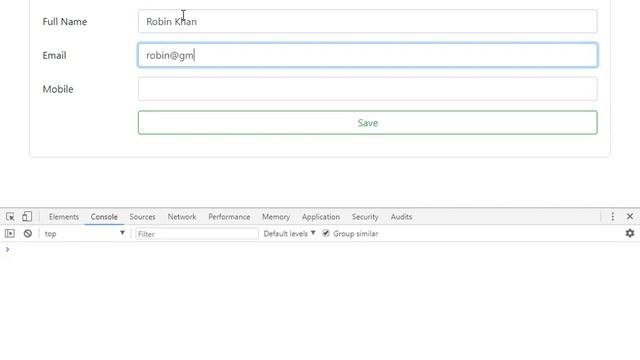Toggle the device toolbar icon
Image resolution: width=640 pixels, height=360 pixels.
(x=27, y=216)
